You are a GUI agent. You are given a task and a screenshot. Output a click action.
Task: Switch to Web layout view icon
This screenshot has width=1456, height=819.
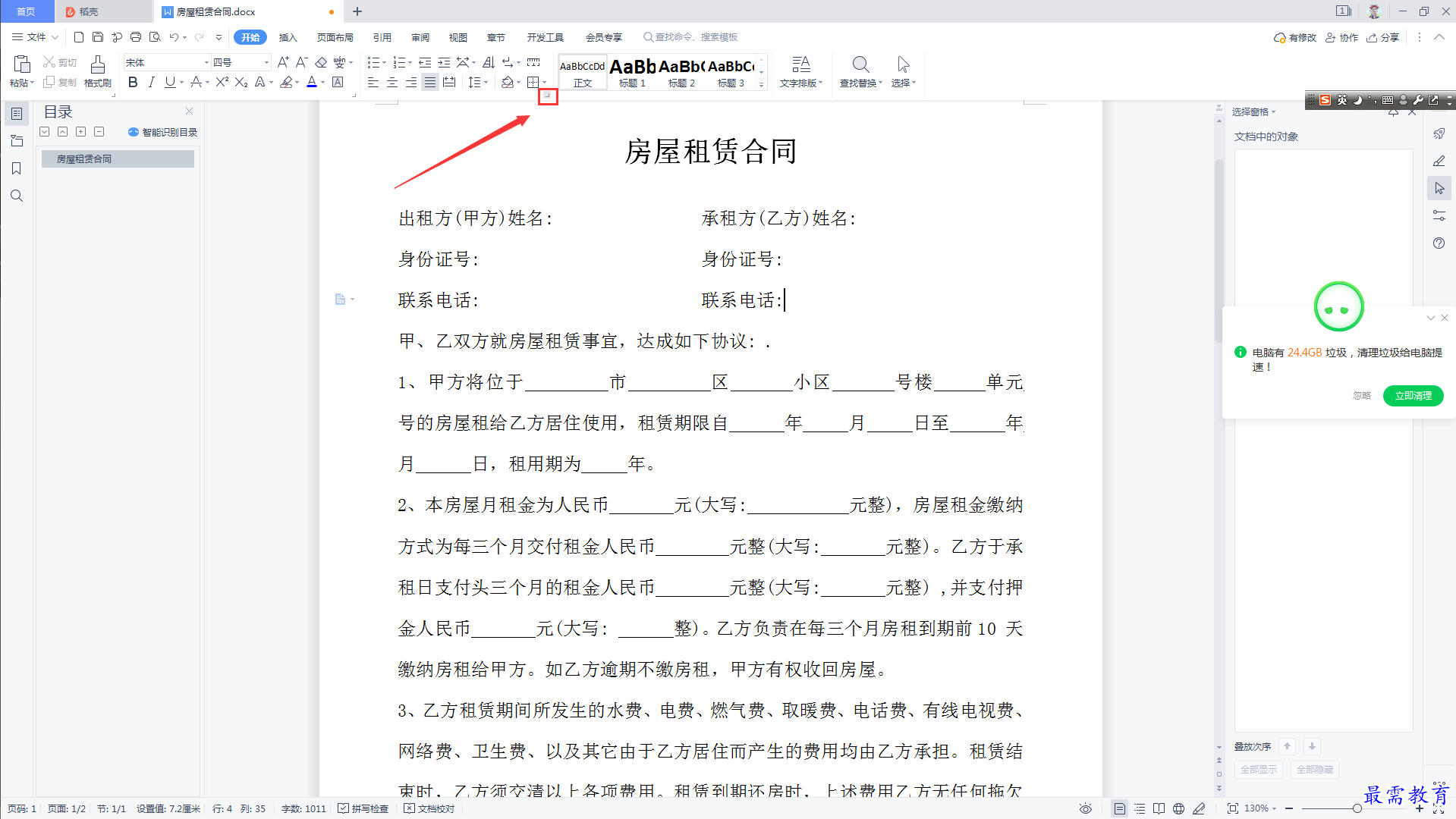(1178, 808)
